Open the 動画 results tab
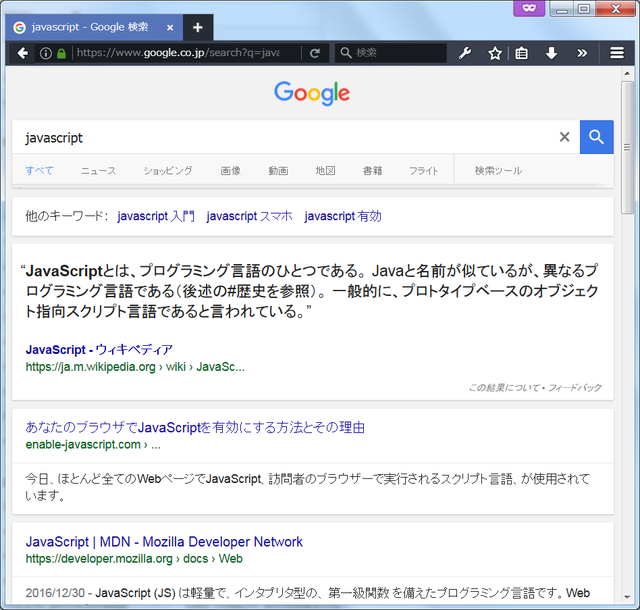The height and width of the screenshot is (610, 640). click(x=278, y=171)
